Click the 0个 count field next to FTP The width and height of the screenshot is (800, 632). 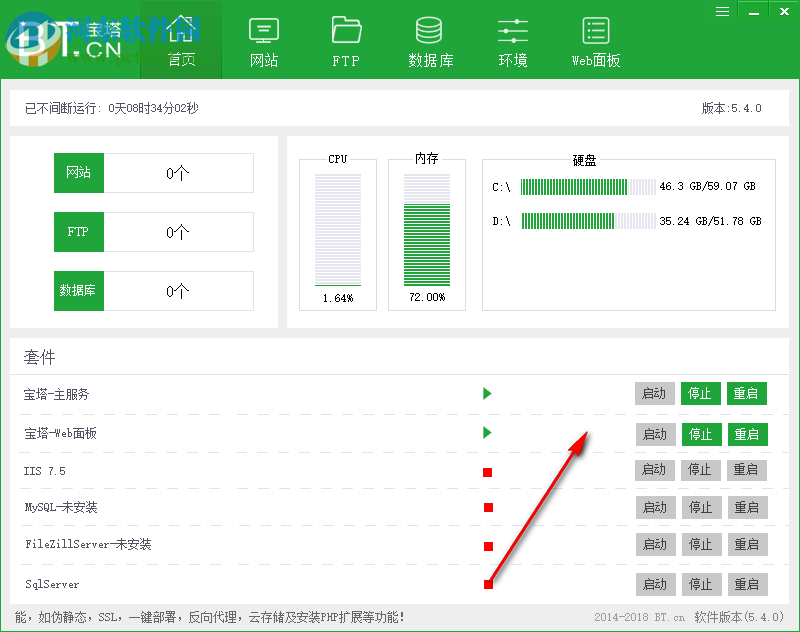point(180,232)
